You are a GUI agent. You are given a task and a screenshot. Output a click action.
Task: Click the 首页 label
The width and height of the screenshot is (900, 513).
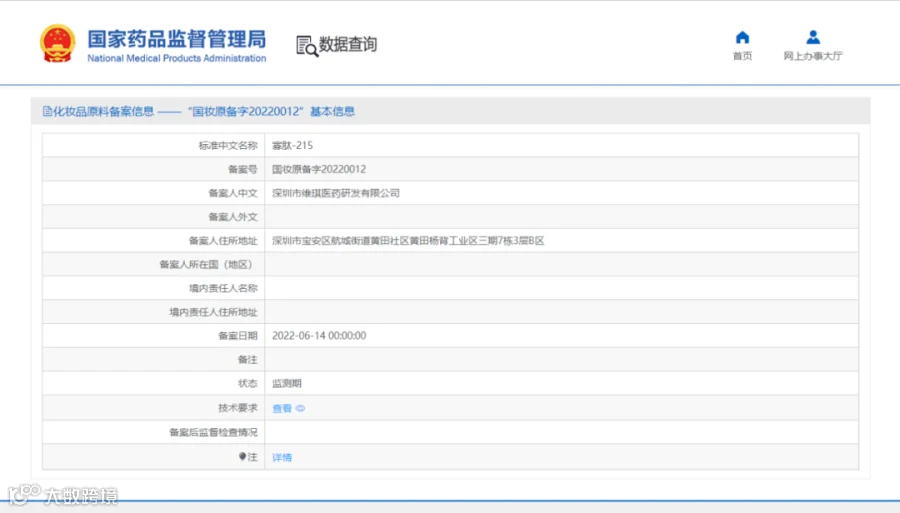(x=742, y=56)
